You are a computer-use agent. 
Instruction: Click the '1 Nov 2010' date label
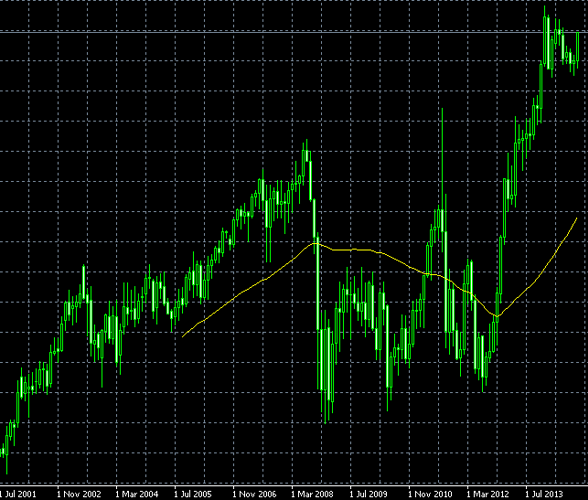(x=430, y=494)
